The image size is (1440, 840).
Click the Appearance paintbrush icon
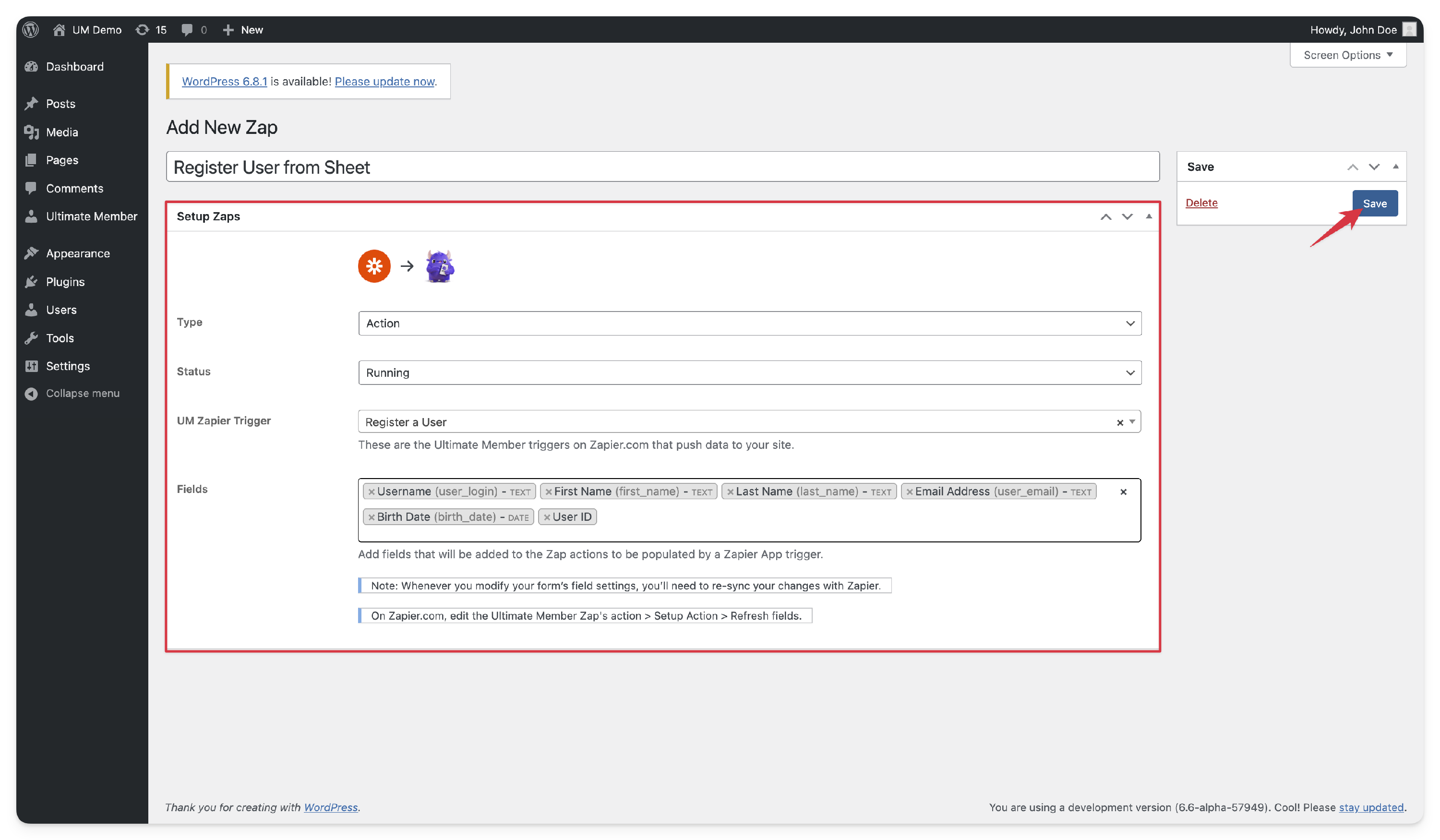(31, 253)
